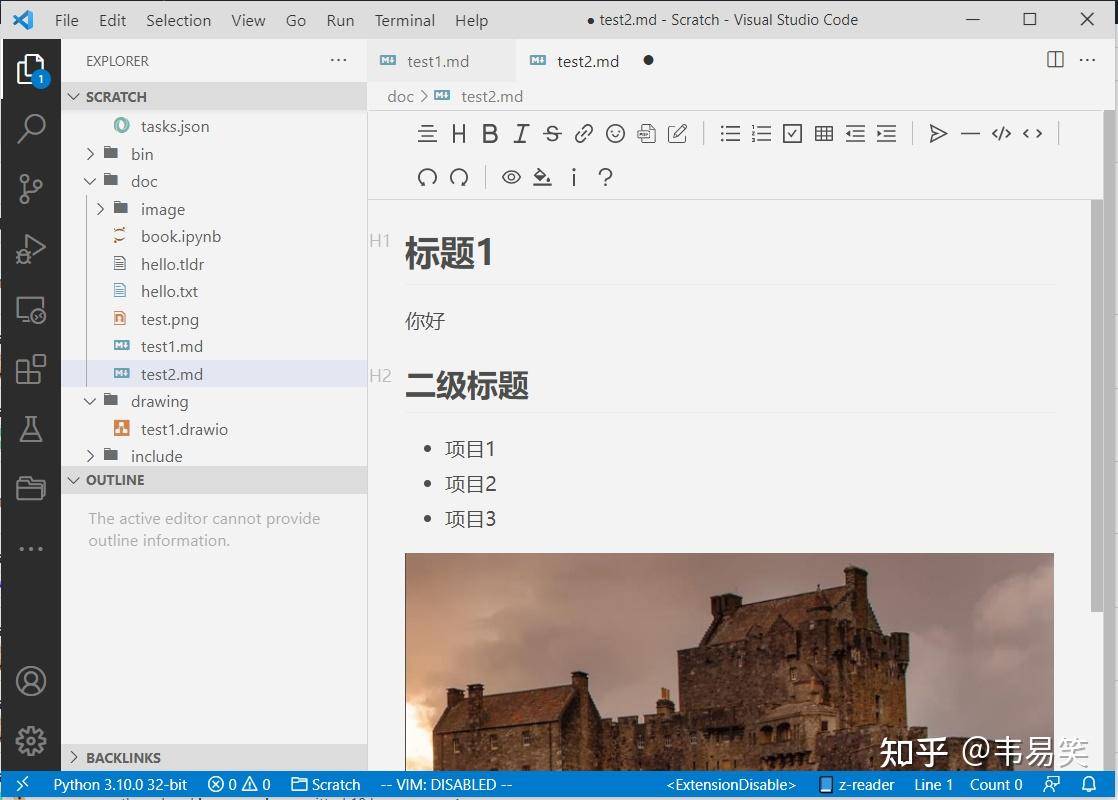Insert inline code

coord(1032,133)
